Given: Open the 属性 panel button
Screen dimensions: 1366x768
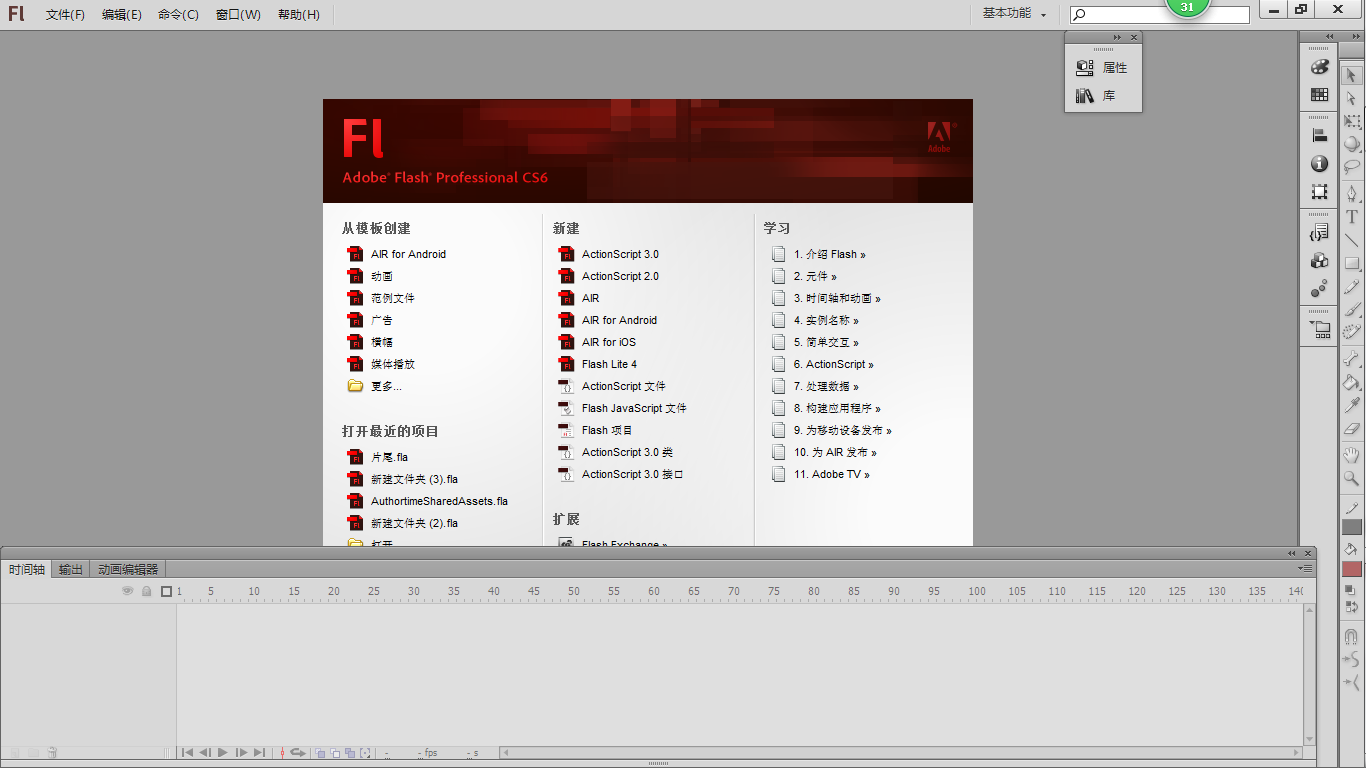Looking at the screenshot, I should 1102,68.
